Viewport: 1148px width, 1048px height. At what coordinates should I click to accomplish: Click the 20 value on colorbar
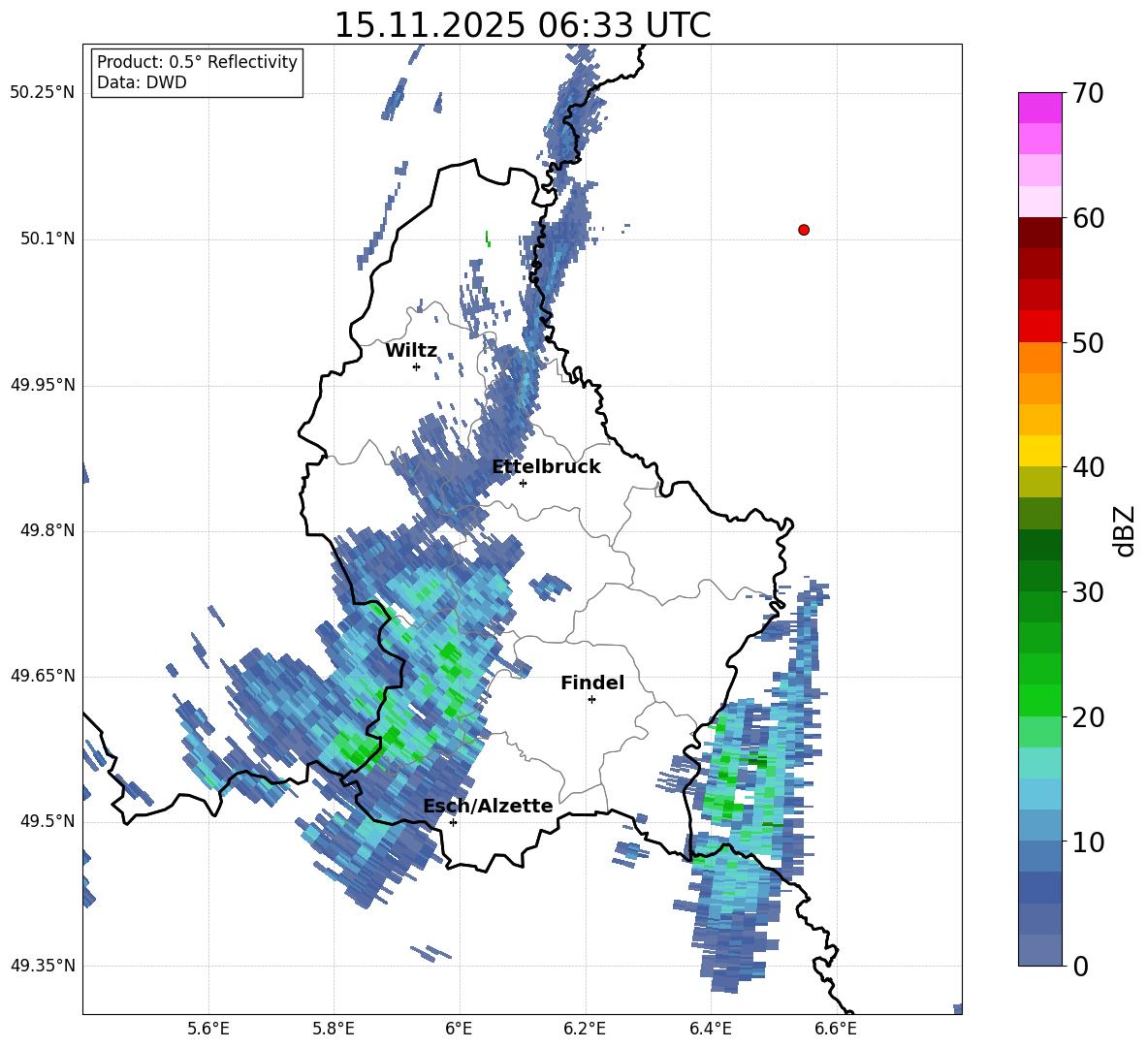(1088, 717)
